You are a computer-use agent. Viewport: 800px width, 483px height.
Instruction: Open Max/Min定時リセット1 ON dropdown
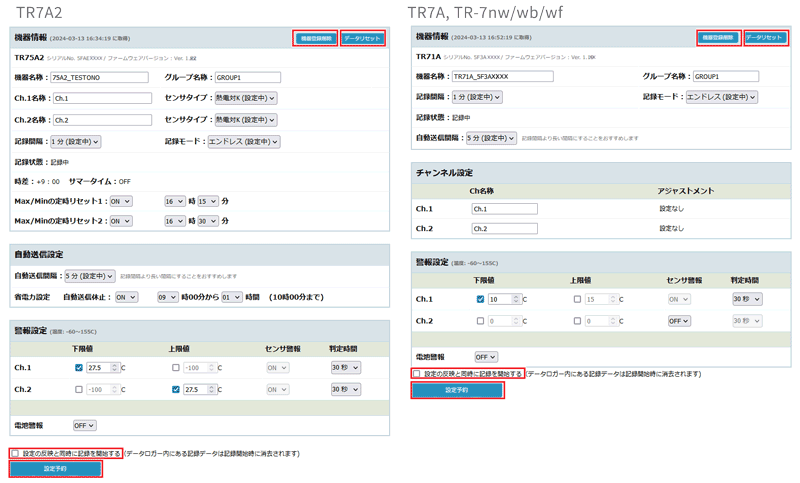[x=121, y=201]
